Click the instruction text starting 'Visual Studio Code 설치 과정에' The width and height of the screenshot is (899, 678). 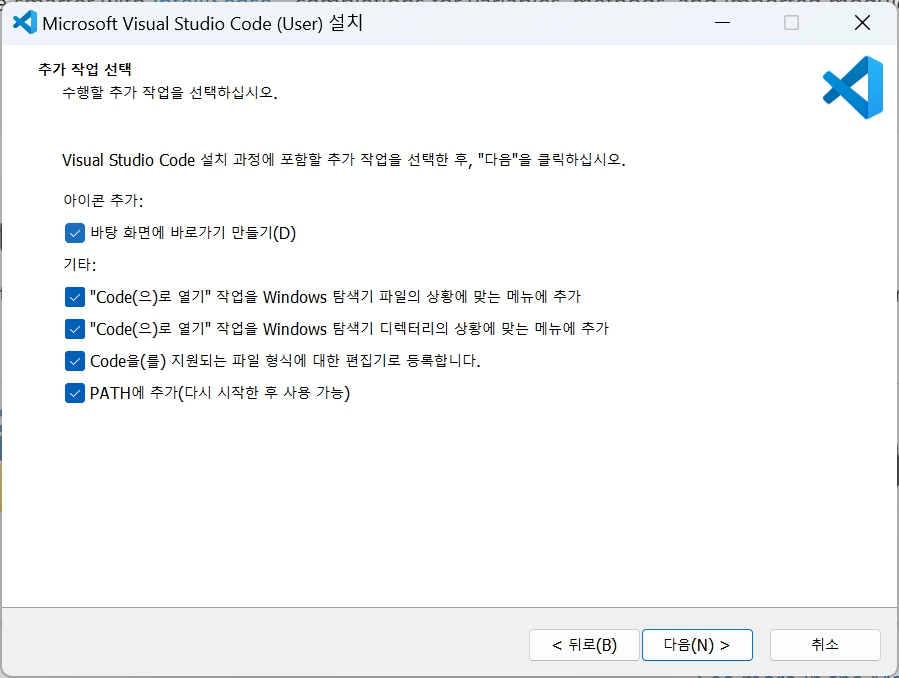(343, 159)
